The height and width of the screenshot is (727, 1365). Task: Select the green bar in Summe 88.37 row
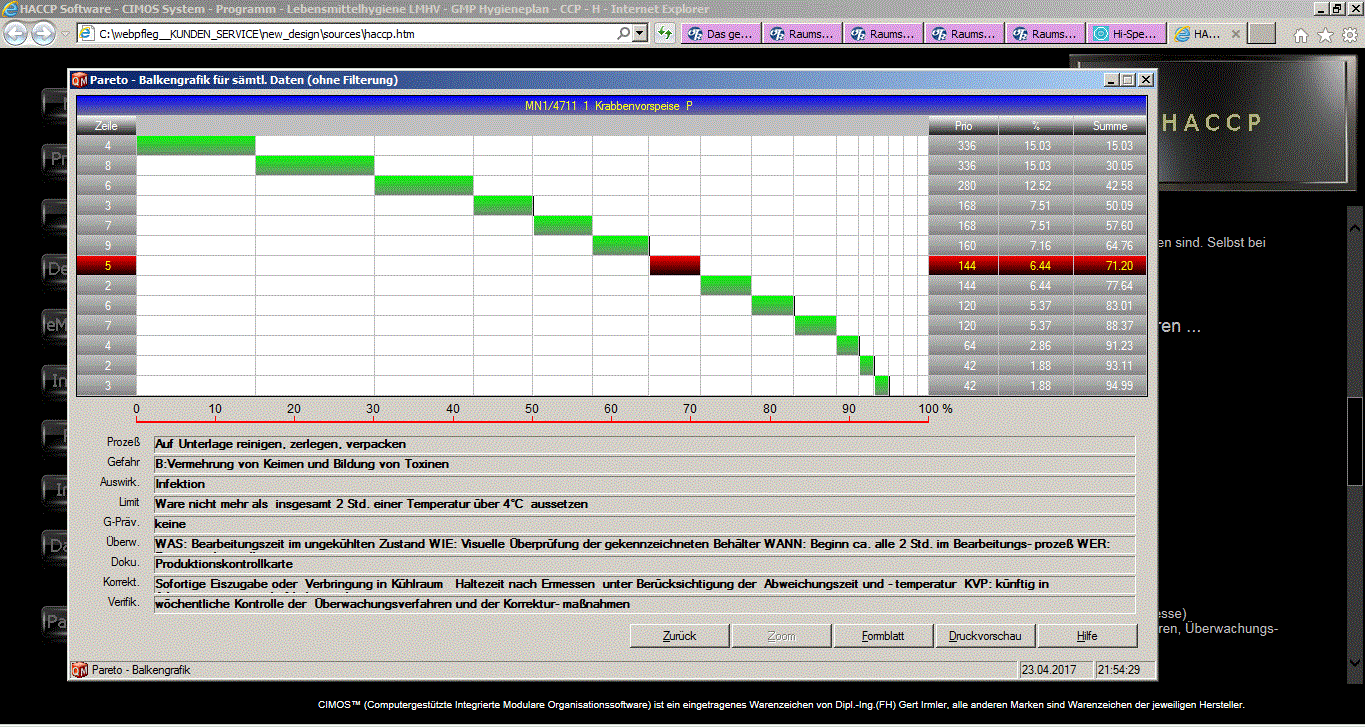[815, 325]
